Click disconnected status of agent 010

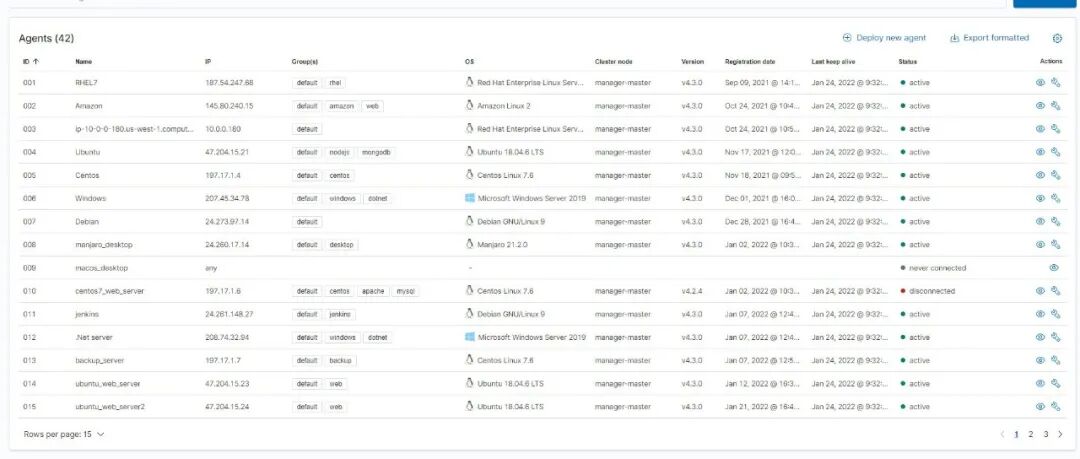pyautogui.click(x=928, y=291)
